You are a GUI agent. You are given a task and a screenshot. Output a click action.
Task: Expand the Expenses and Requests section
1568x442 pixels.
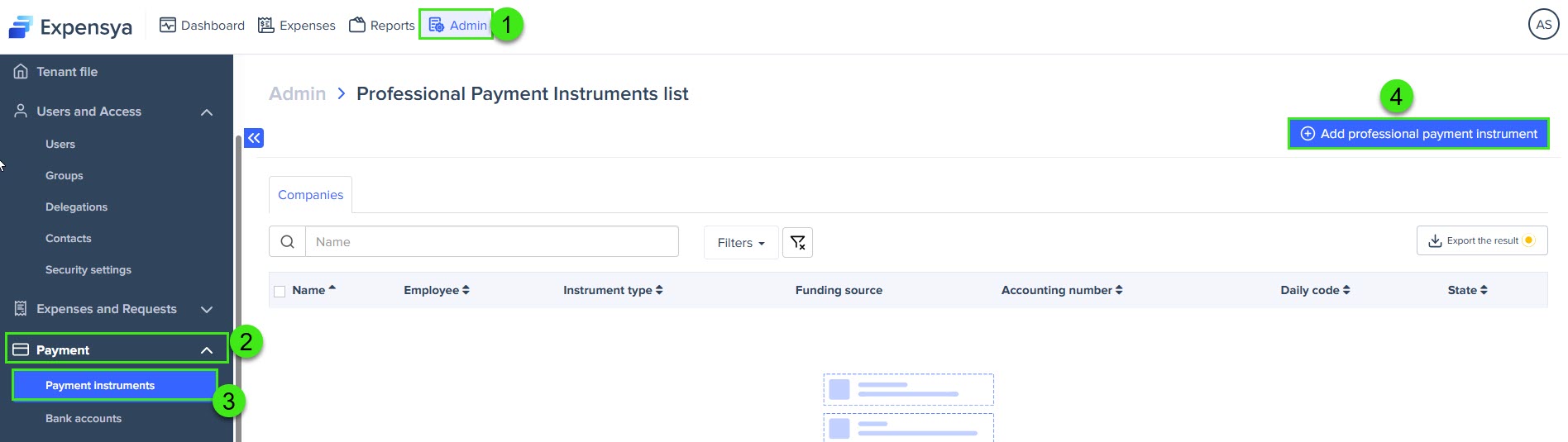click(x=207, y=309)
